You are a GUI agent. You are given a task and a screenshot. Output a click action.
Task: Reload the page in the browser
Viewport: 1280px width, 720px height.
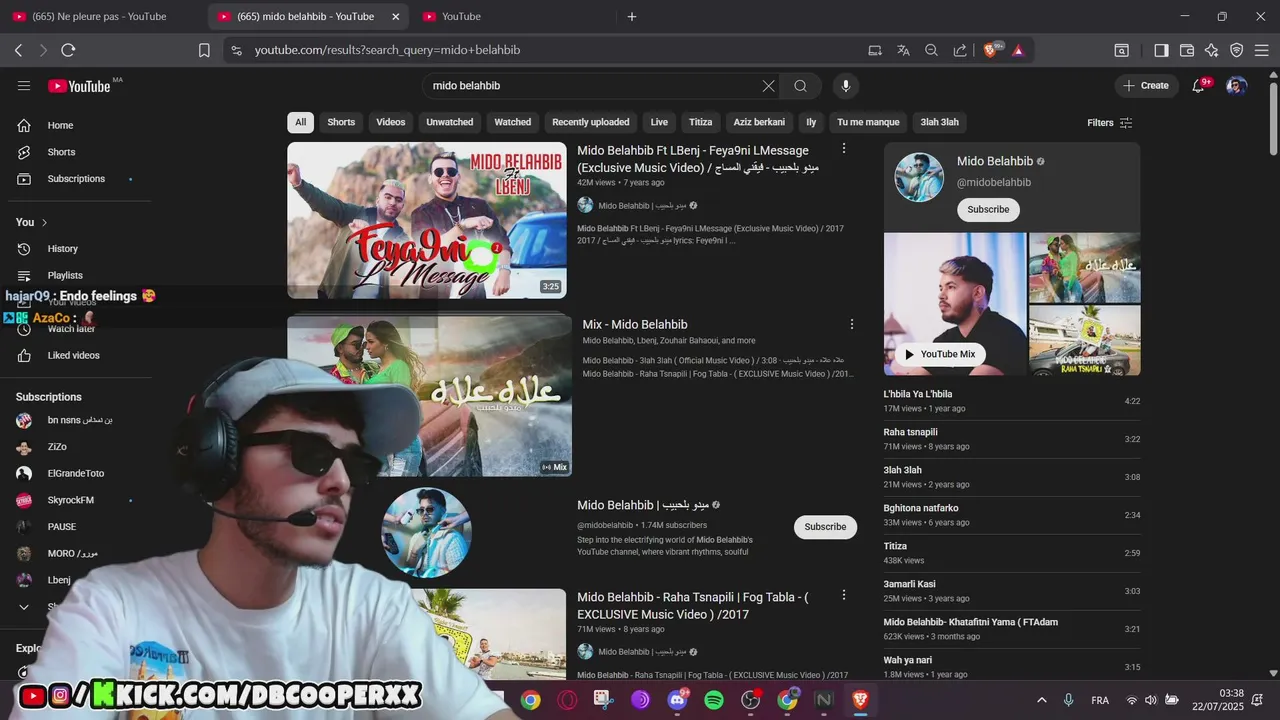68,50
